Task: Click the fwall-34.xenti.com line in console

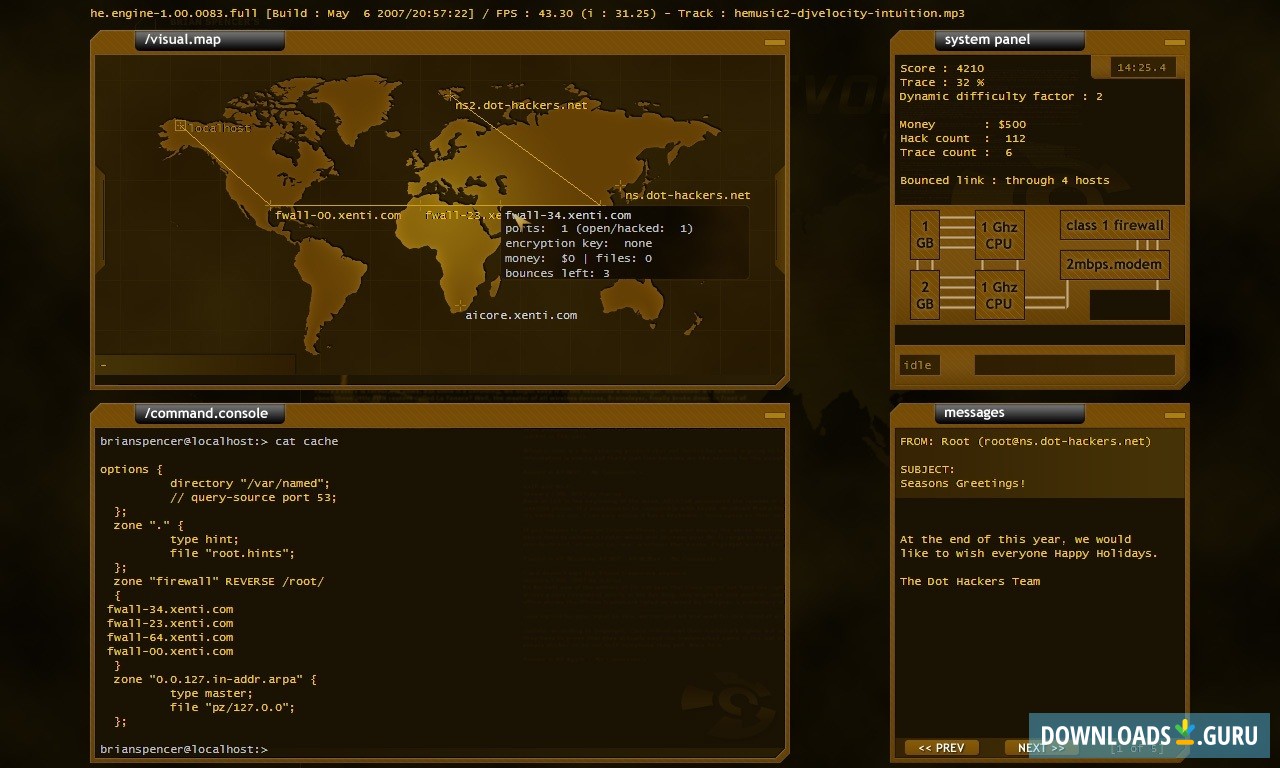Action: (170, 609)
